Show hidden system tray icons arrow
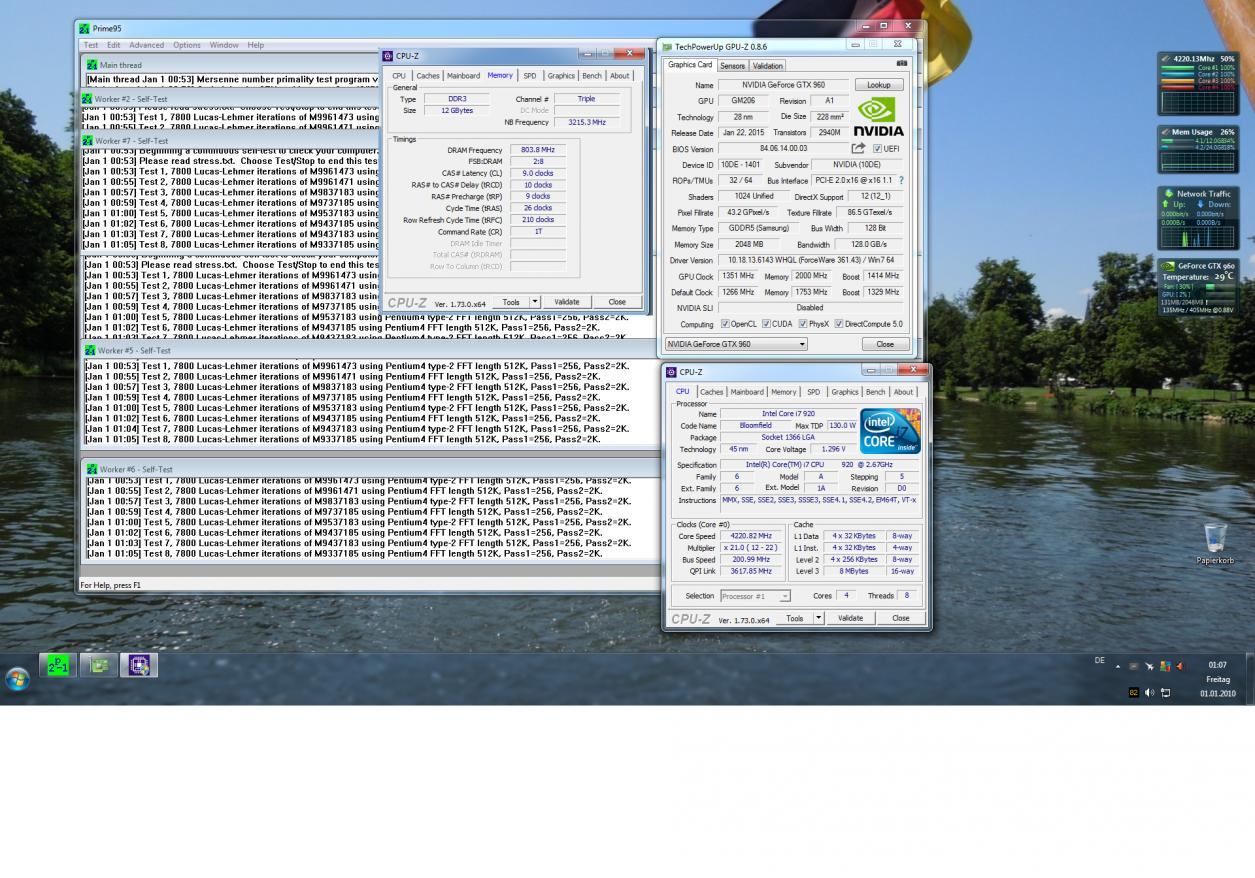This screenshot has height=878, width=1255. coord(1118,667)
